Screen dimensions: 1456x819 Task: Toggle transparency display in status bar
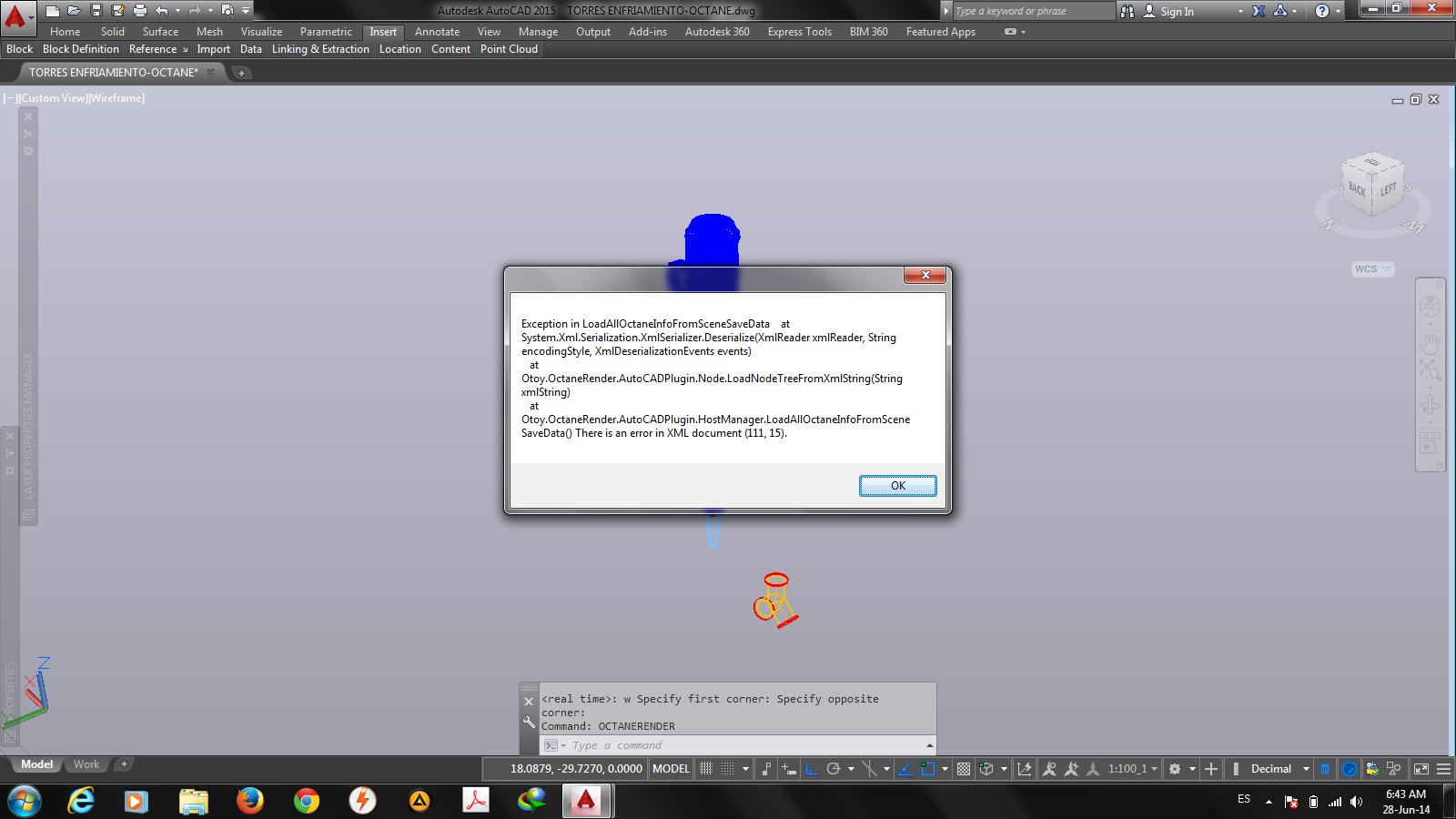964,769
